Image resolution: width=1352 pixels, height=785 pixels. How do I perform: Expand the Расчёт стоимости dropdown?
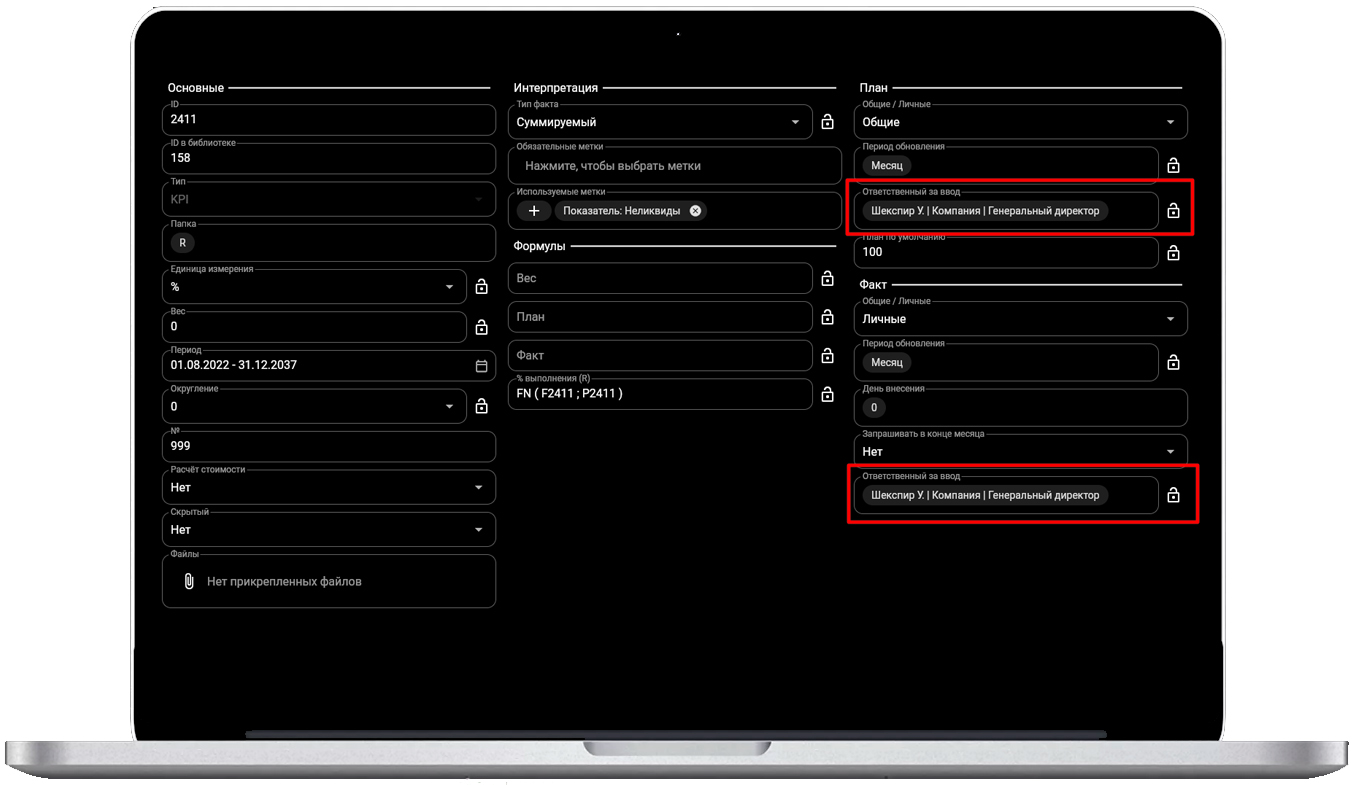pyautogui.click(x=478, y=488)
